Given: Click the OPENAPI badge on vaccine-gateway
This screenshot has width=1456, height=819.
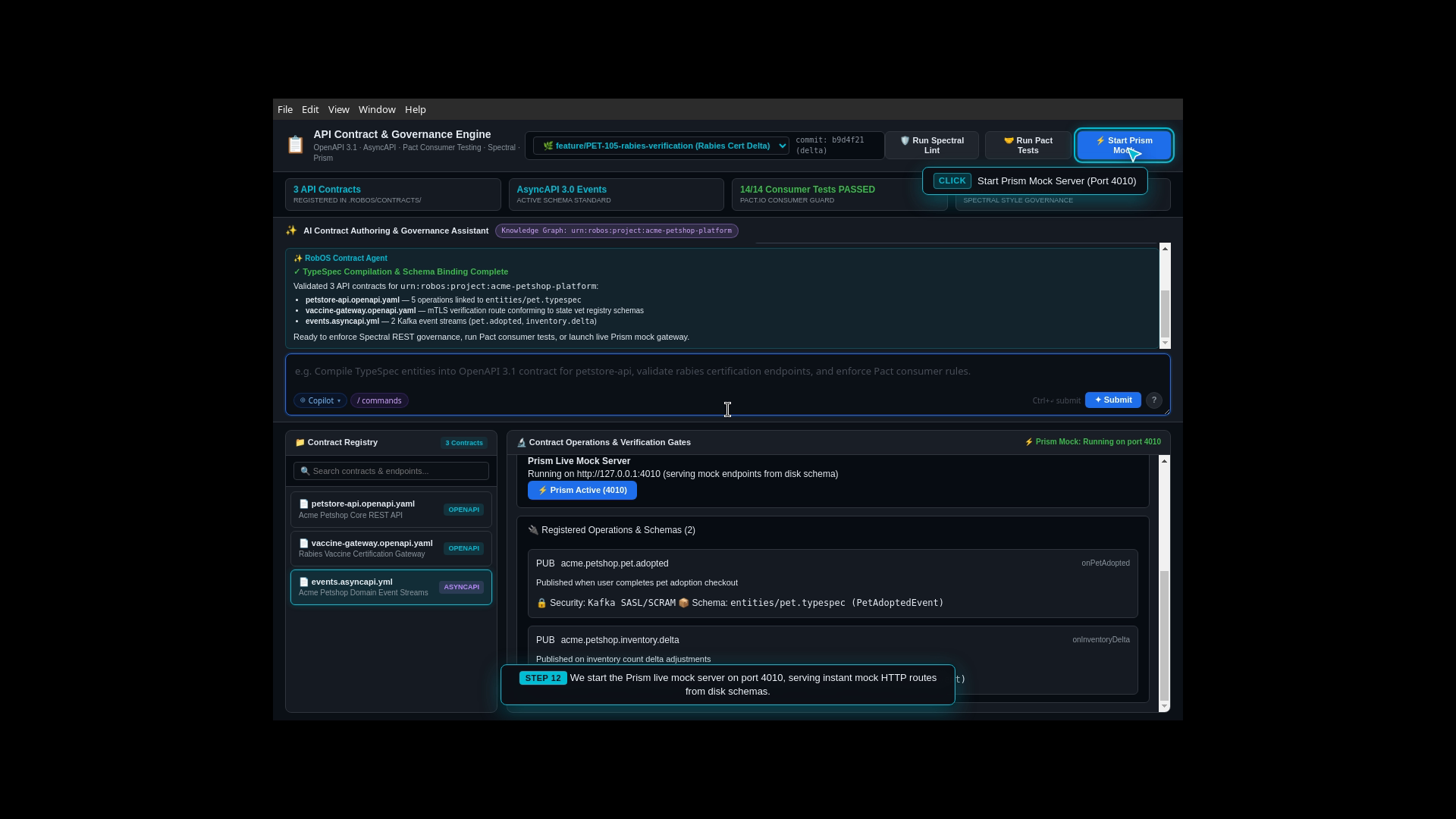Looking at the screenshot, I should pos(463,548).
